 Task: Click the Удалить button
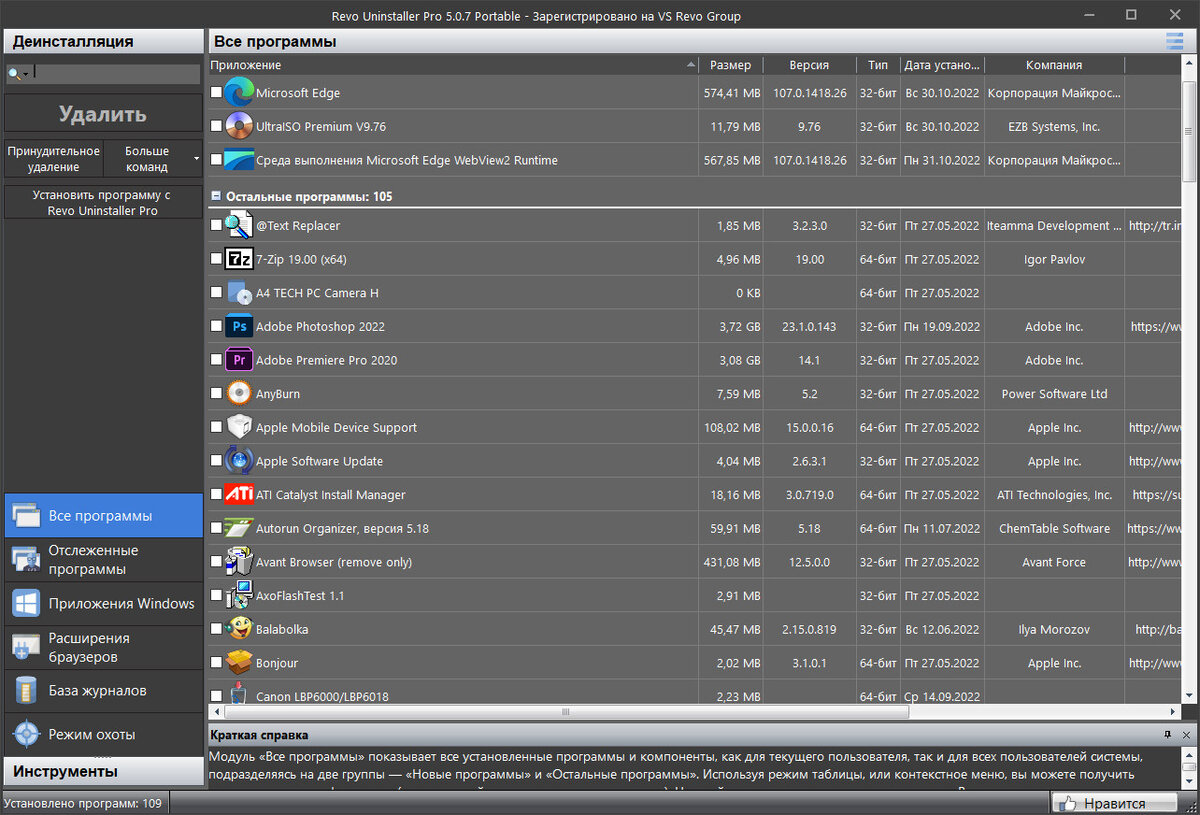tap(103, 113)
